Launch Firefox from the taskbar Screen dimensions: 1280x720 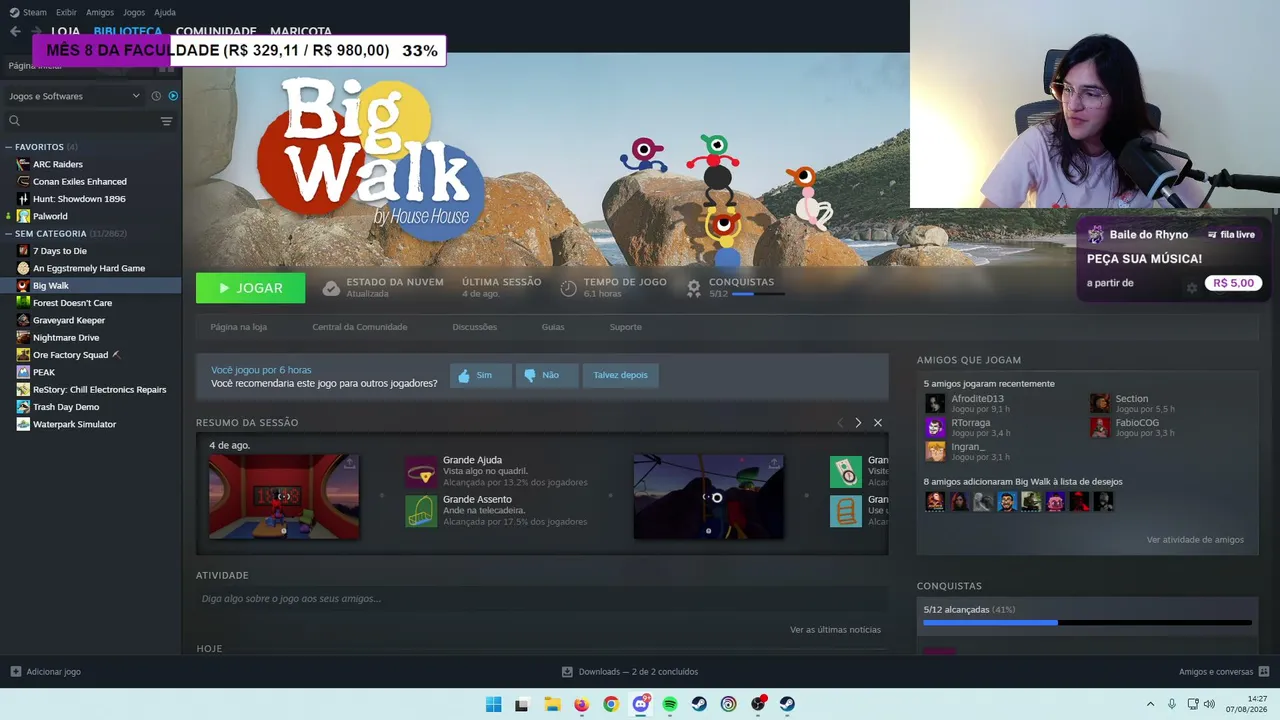tap(582, 704)
